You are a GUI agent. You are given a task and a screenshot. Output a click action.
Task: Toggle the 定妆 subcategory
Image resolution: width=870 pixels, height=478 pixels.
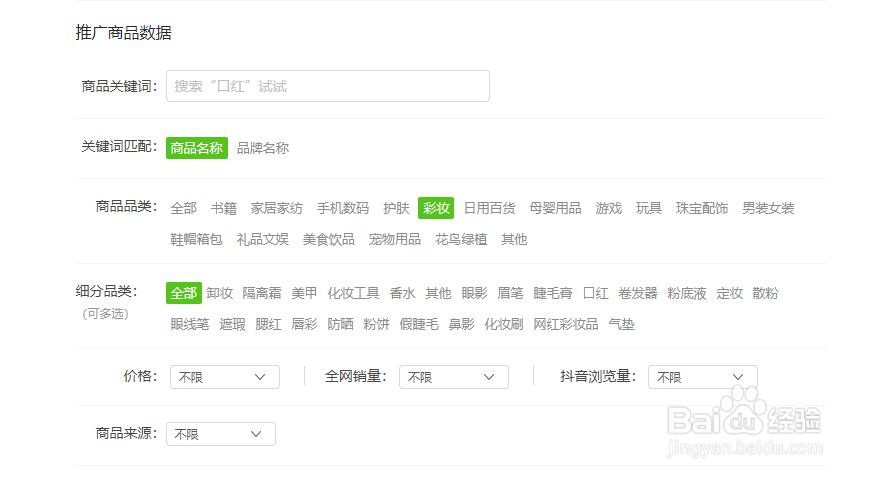point(730,293)
